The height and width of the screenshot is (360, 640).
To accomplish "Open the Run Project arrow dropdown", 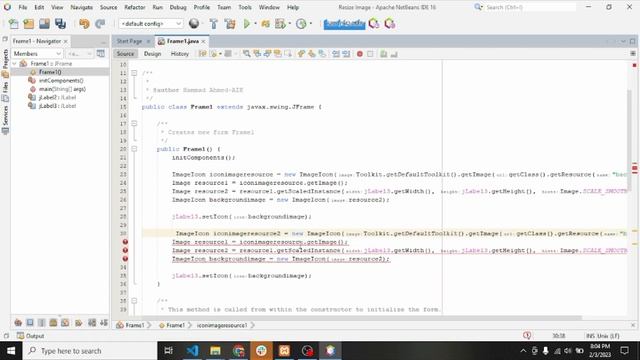I will click(x=256, y=24).
